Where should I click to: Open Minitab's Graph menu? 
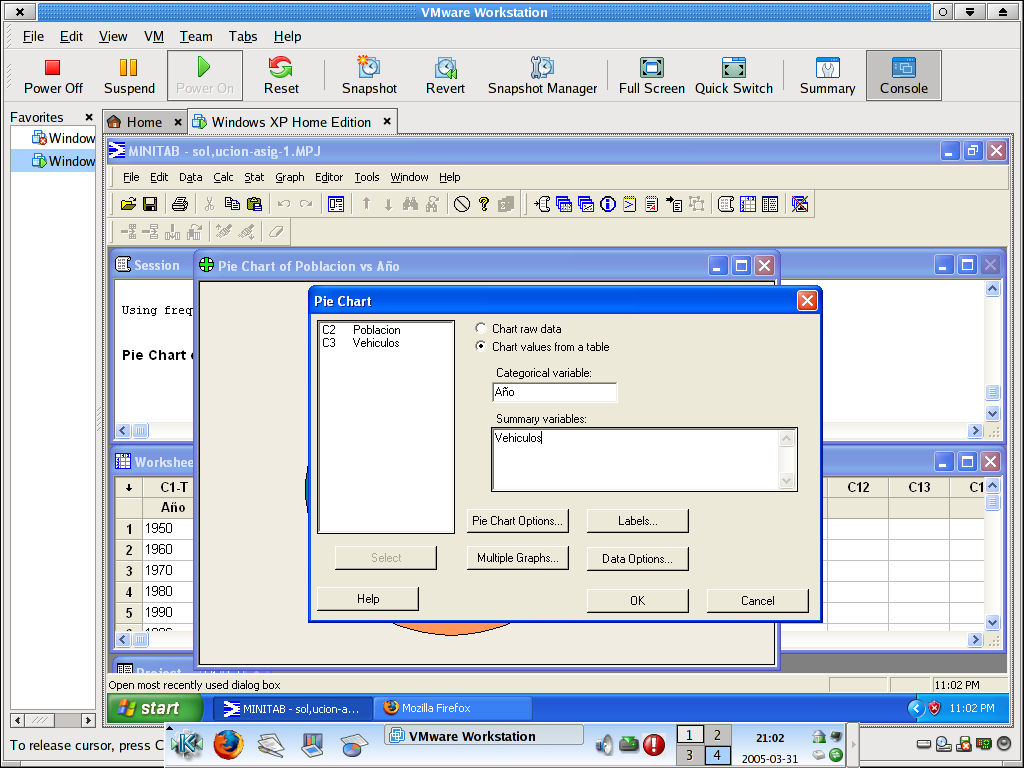click(289, 177)
